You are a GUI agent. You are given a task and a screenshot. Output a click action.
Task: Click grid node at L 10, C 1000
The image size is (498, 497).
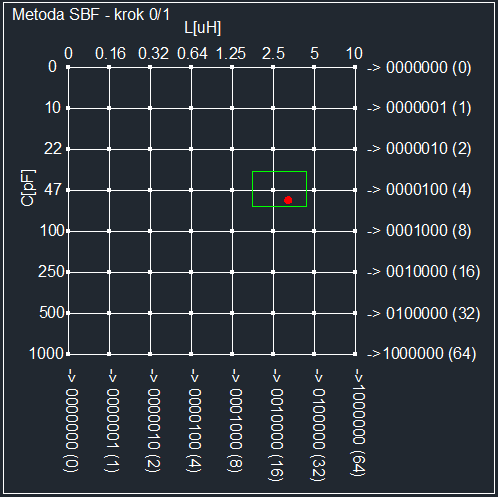pyautogui.click(x=355, y=354)
